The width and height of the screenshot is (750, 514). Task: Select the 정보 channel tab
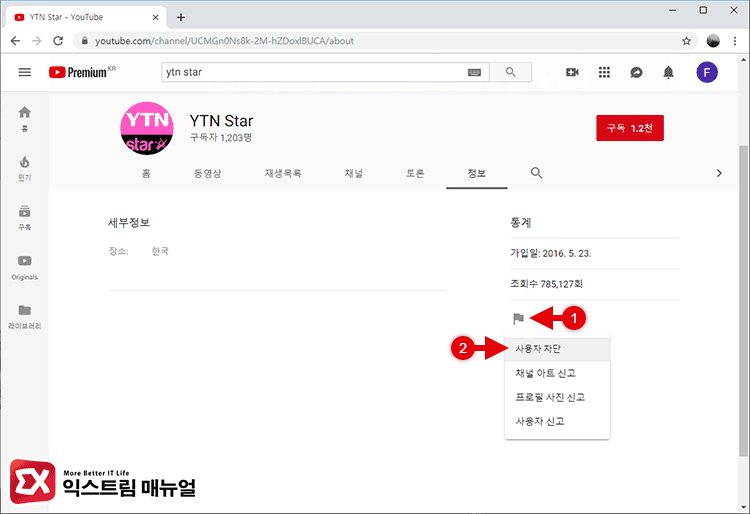point(476,173)
